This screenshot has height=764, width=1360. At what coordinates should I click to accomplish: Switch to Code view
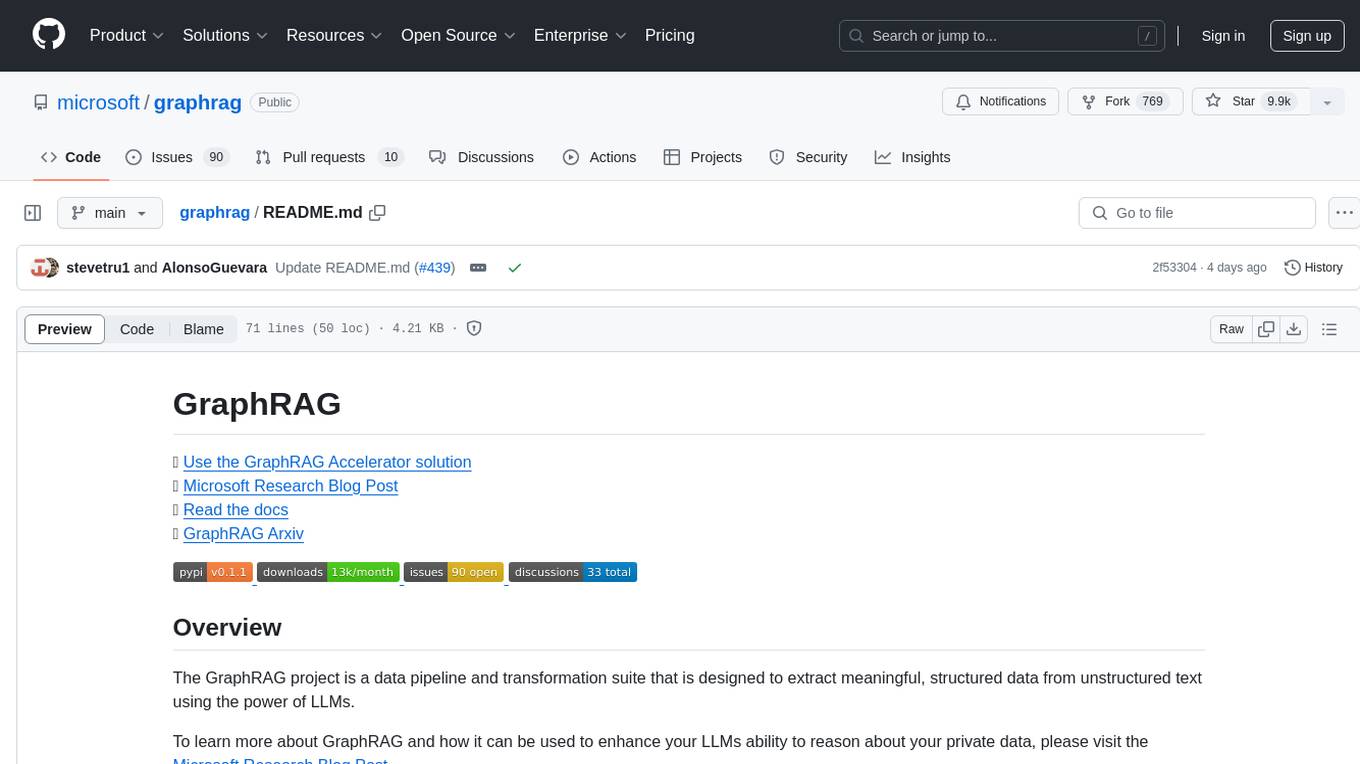point(137,329)
